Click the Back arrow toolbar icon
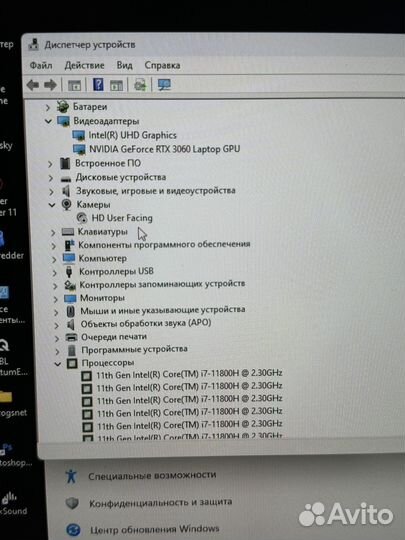 pyautogui.click(x=33, y=85)
